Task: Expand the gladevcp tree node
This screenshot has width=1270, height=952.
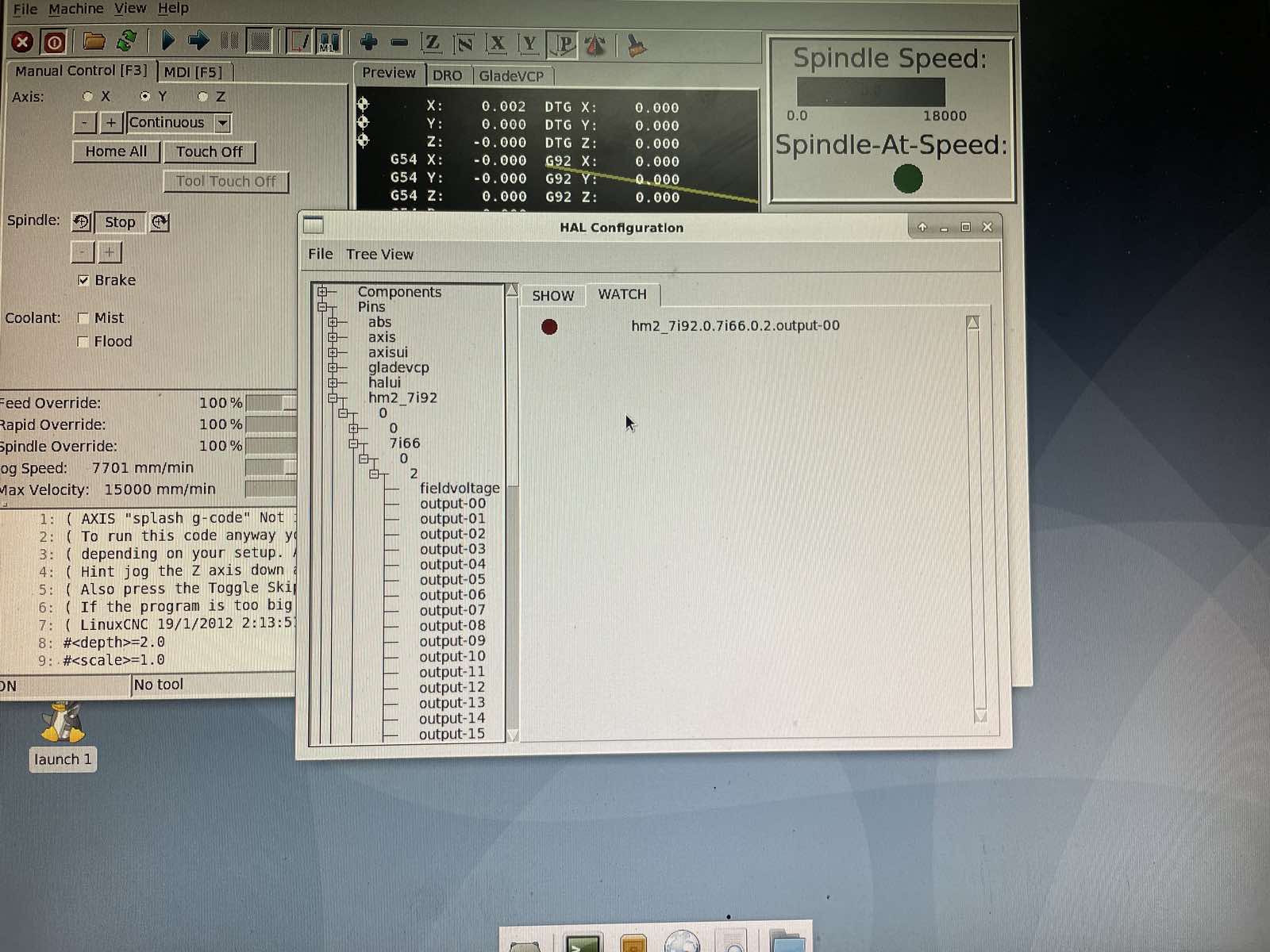Action: click(333, 367)
